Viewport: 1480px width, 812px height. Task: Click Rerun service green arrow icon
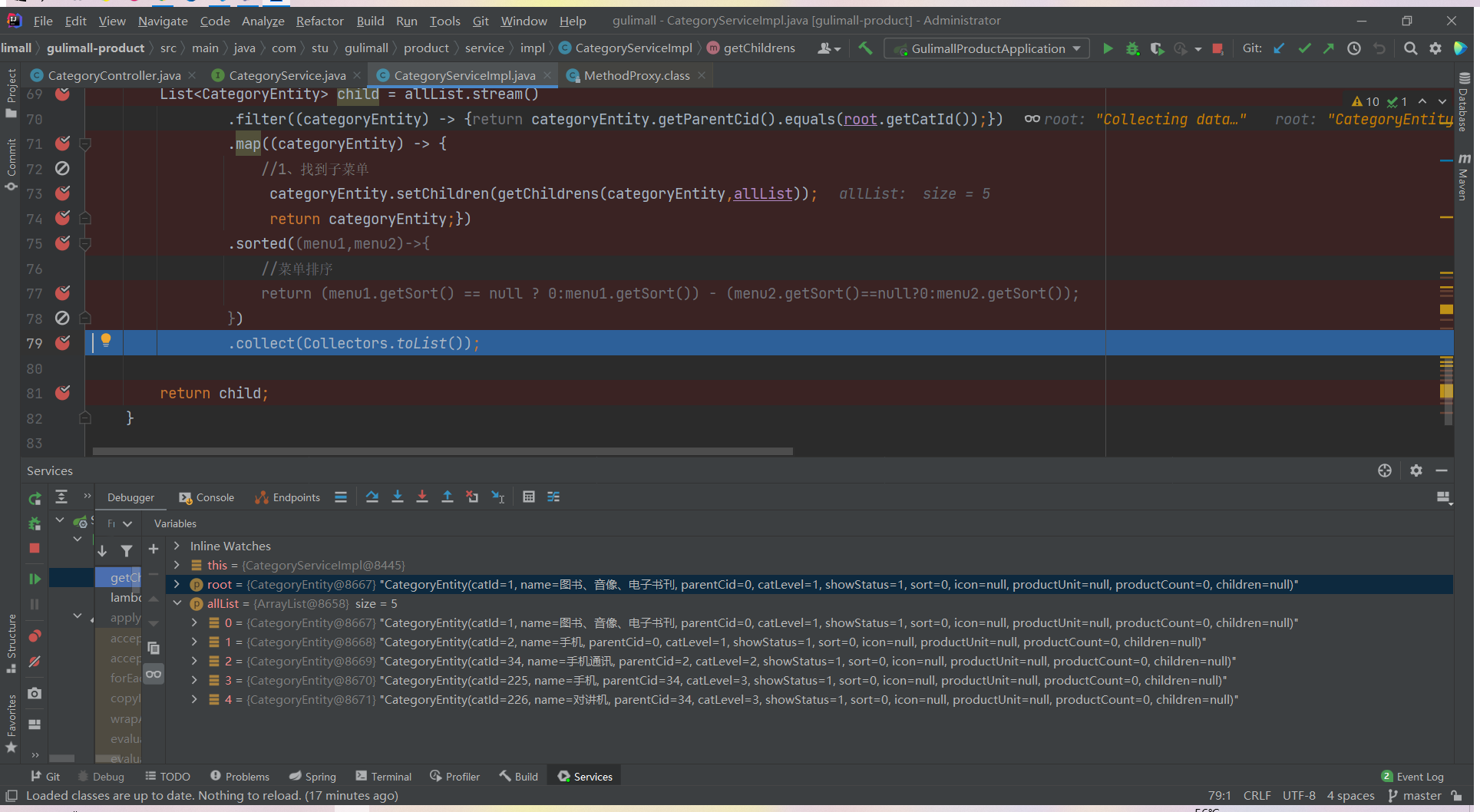pos(35,499)
